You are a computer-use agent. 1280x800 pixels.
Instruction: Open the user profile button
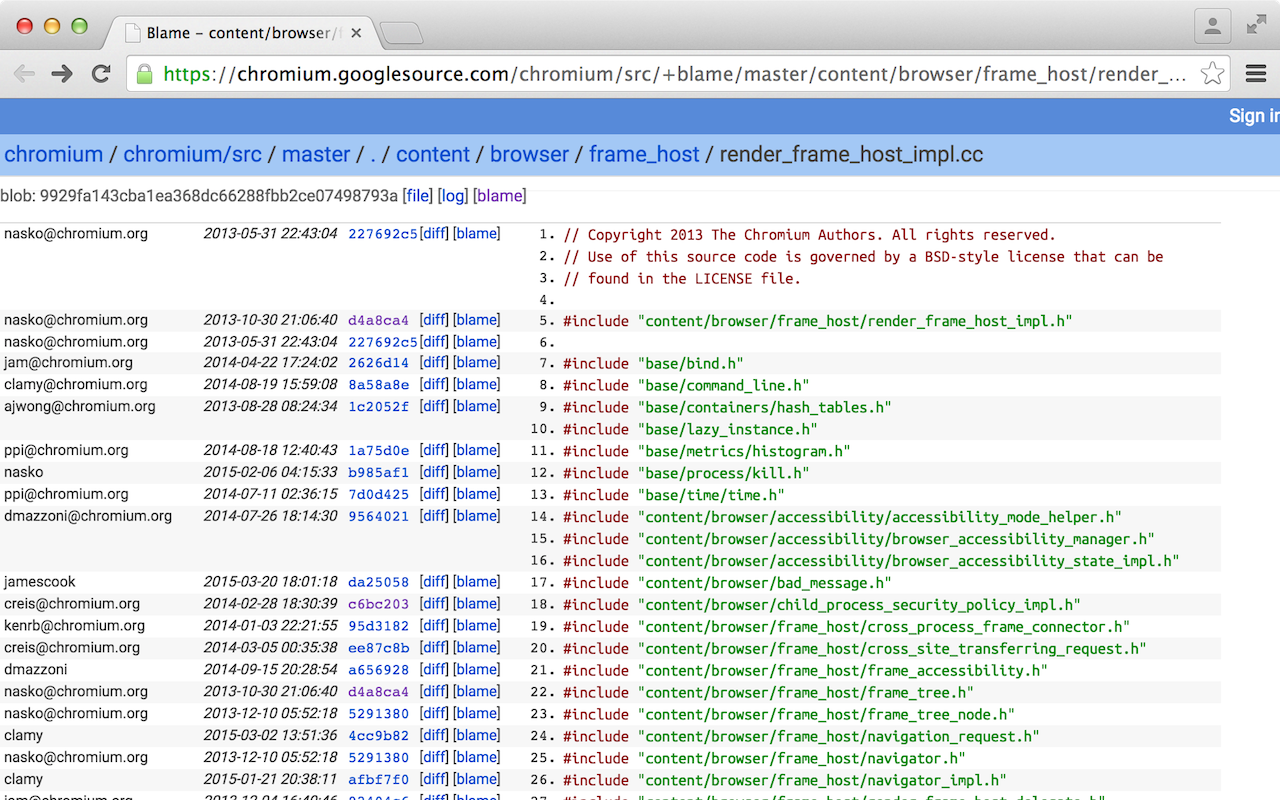(x=1212, y=27)
